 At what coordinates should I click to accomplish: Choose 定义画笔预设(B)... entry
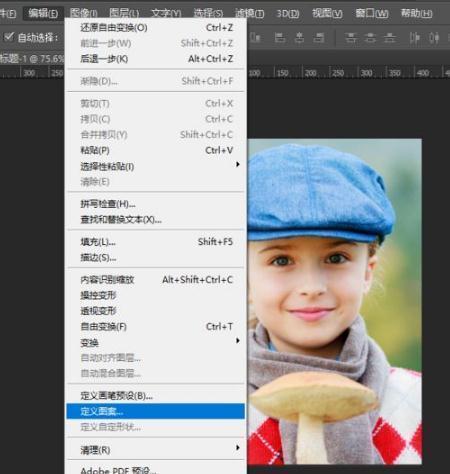pos(156,396)
